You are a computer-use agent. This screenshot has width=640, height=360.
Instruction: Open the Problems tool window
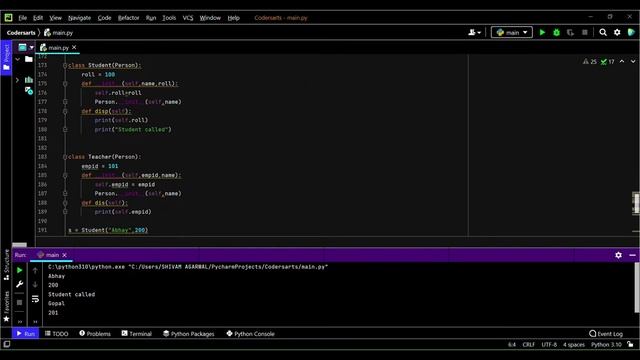[95, 334]
